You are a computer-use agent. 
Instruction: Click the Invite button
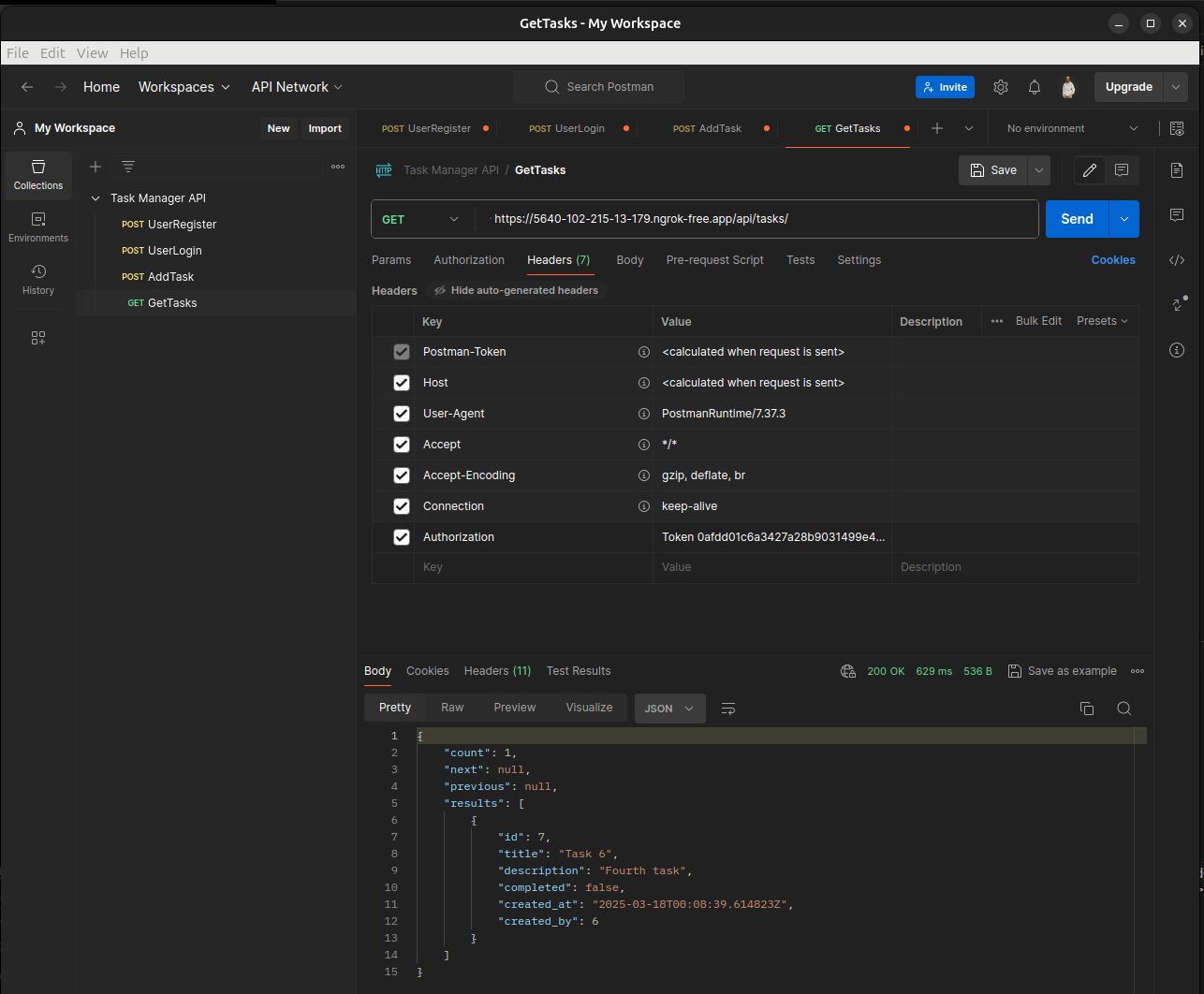point(945,87)
